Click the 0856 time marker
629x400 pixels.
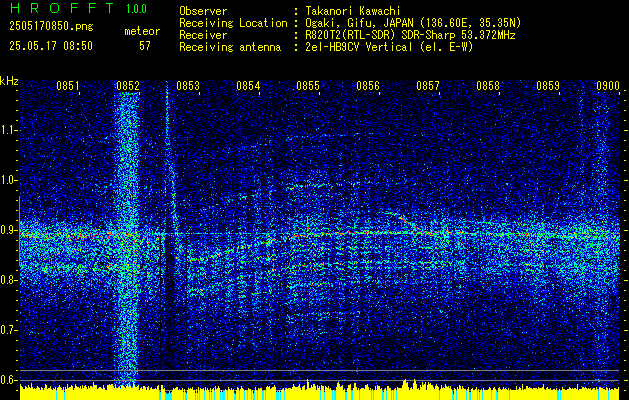(368, 85)
